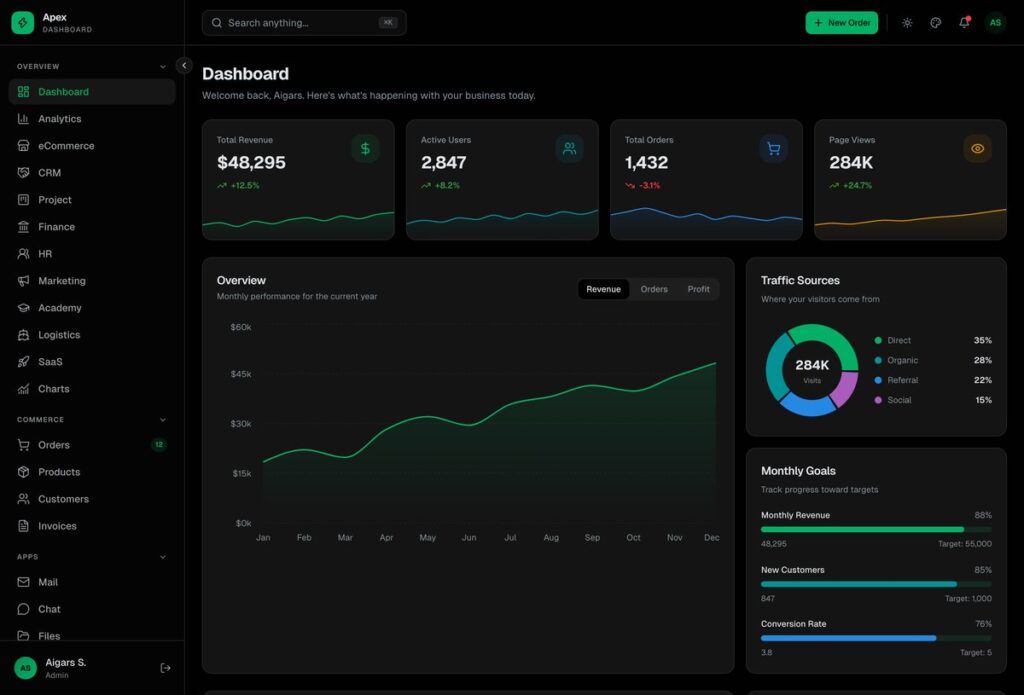Click the green Direct legend dot
This screenshot has width=1024, height=695.
[878, 340]
